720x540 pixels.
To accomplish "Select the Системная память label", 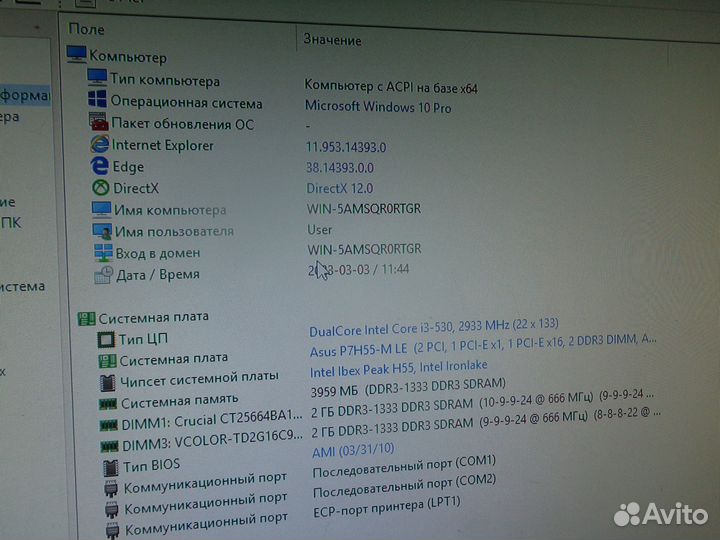I will pyautogui.click(x=180, y=401).
